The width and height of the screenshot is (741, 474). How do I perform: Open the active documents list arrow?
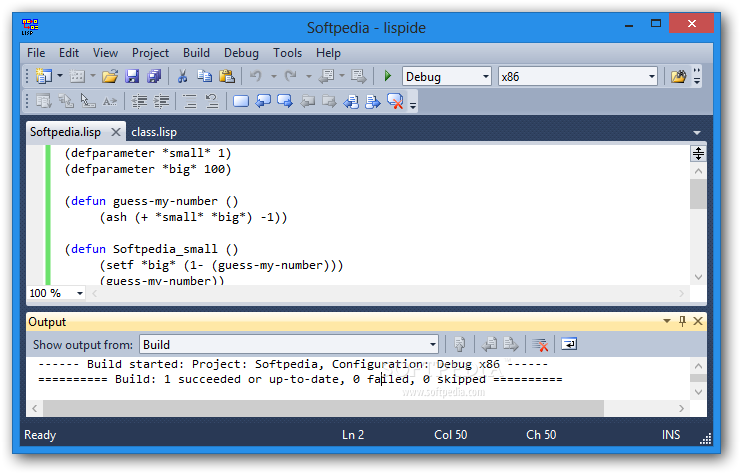pyautogui.click(x=697, y=132)
